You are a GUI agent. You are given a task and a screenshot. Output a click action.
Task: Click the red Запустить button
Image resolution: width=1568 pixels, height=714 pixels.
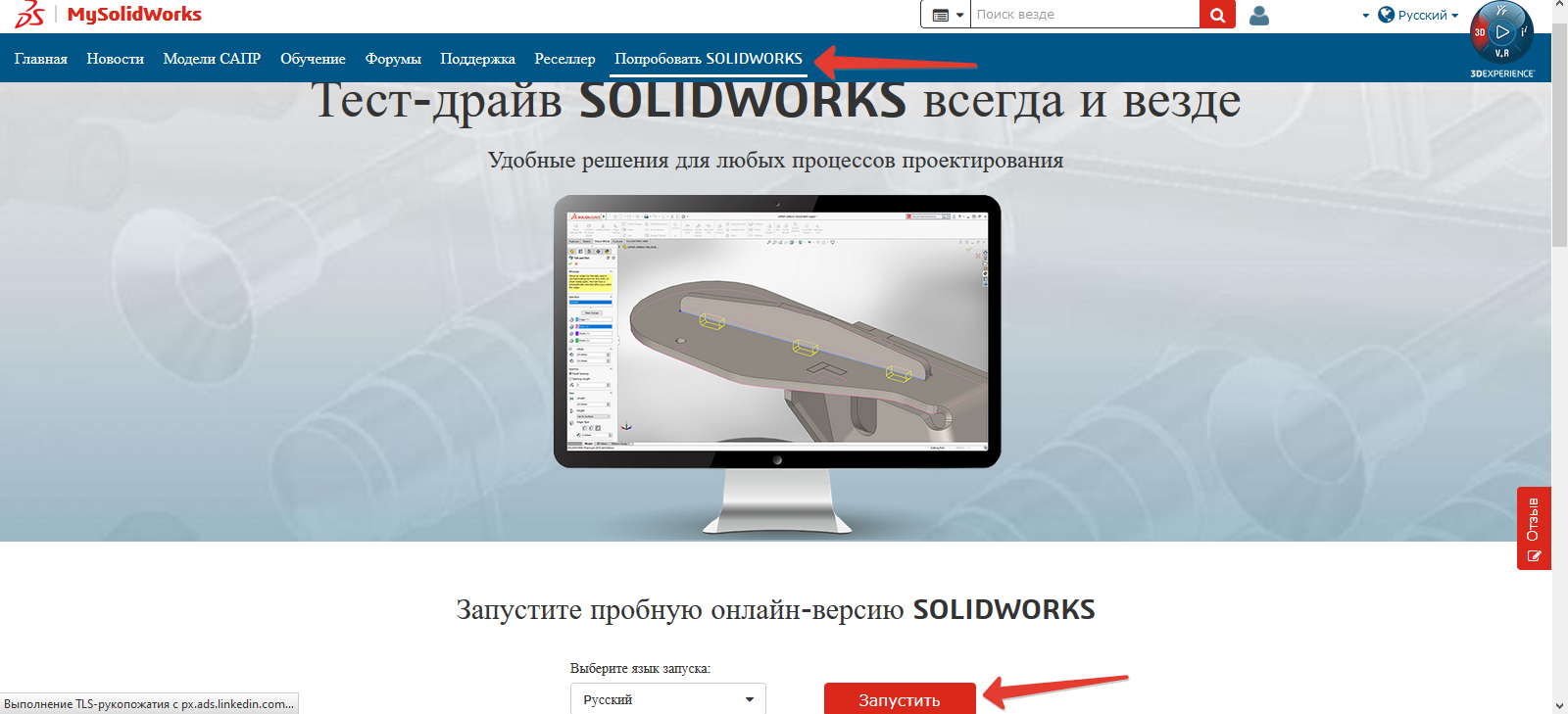tap(900, 699)
